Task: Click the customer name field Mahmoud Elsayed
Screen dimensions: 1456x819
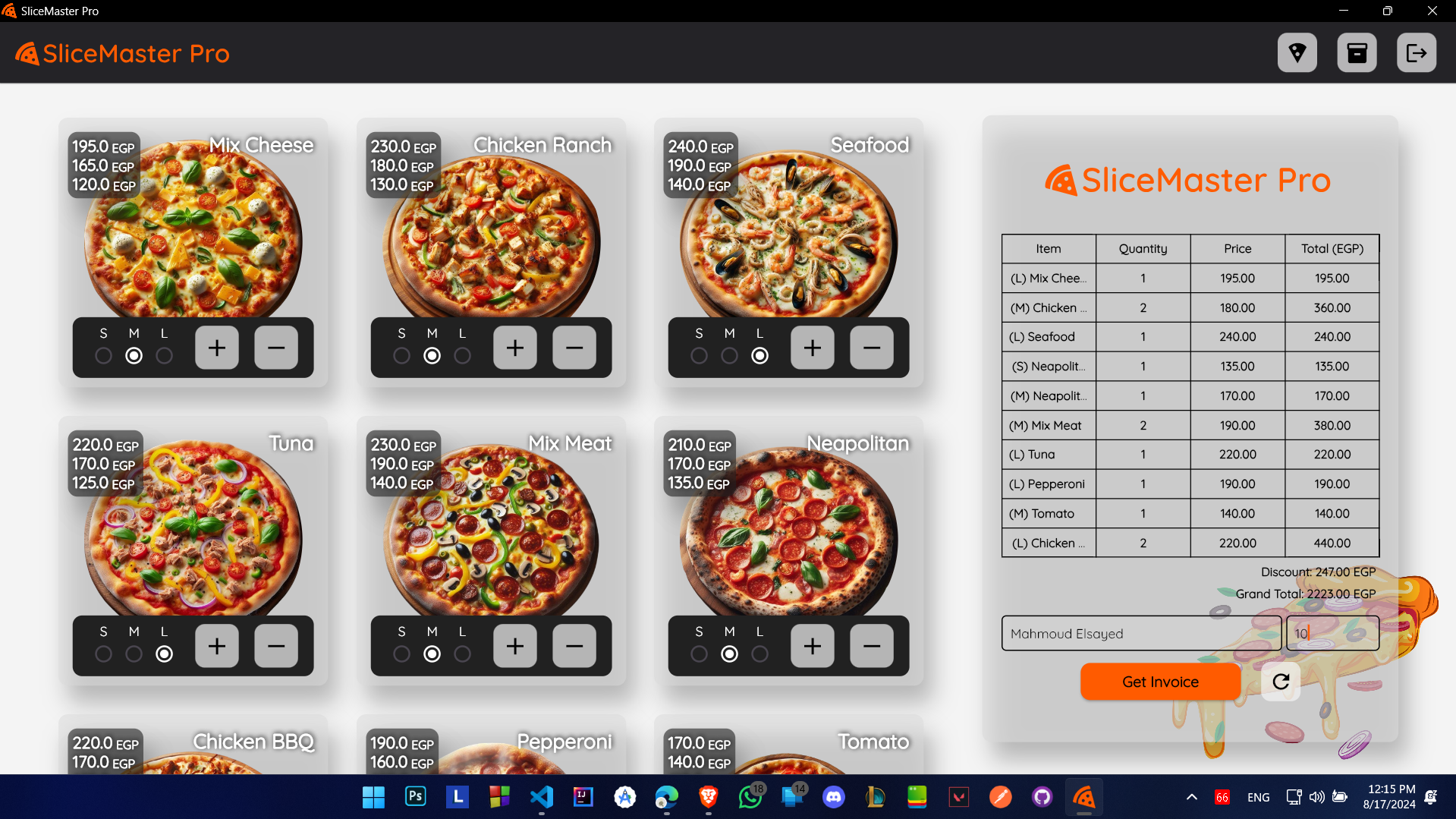Action: click(1141, 633)
